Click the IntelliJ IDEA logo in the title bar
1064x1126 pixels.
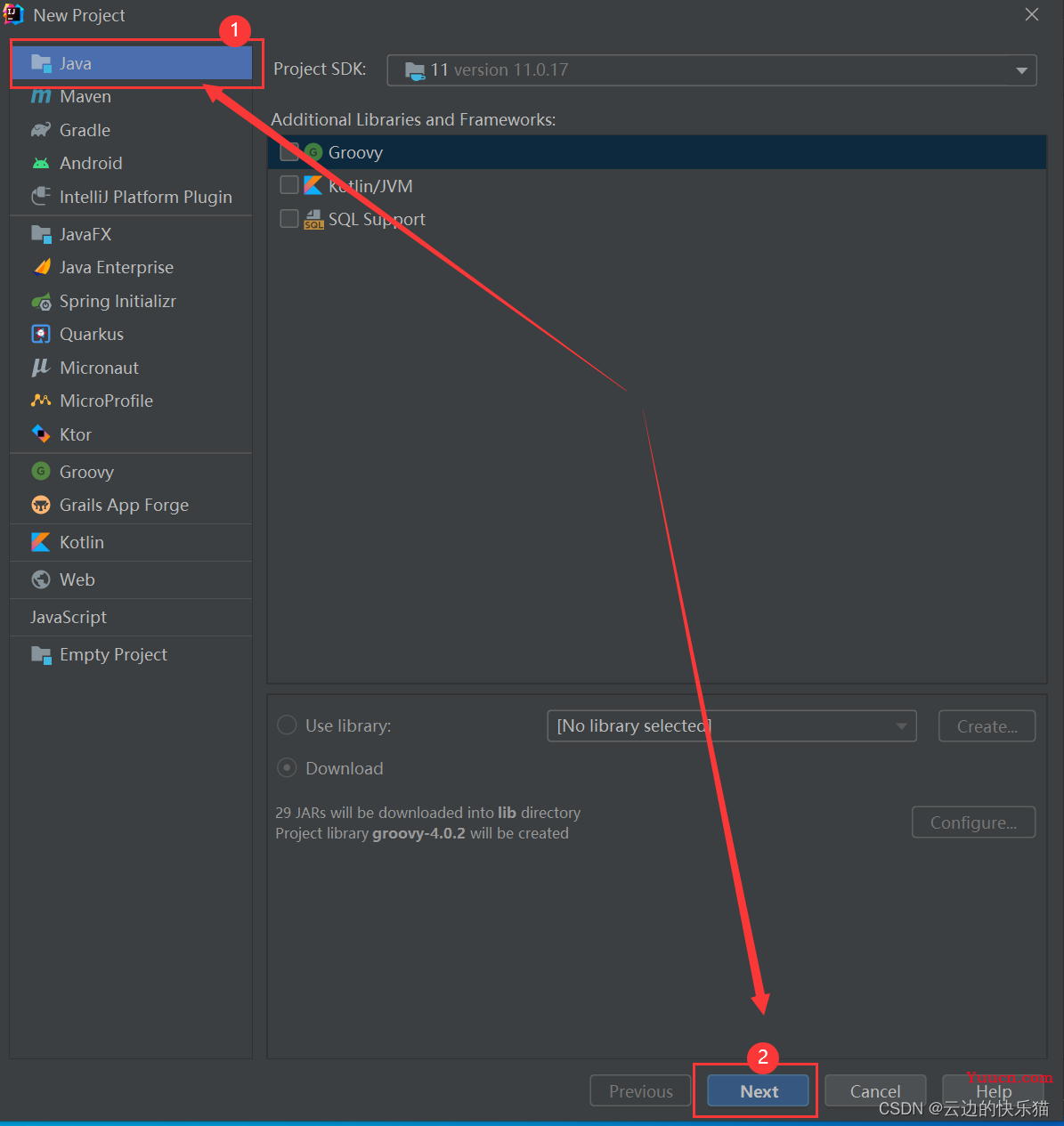pyautogui.click(x=14, y=14)
